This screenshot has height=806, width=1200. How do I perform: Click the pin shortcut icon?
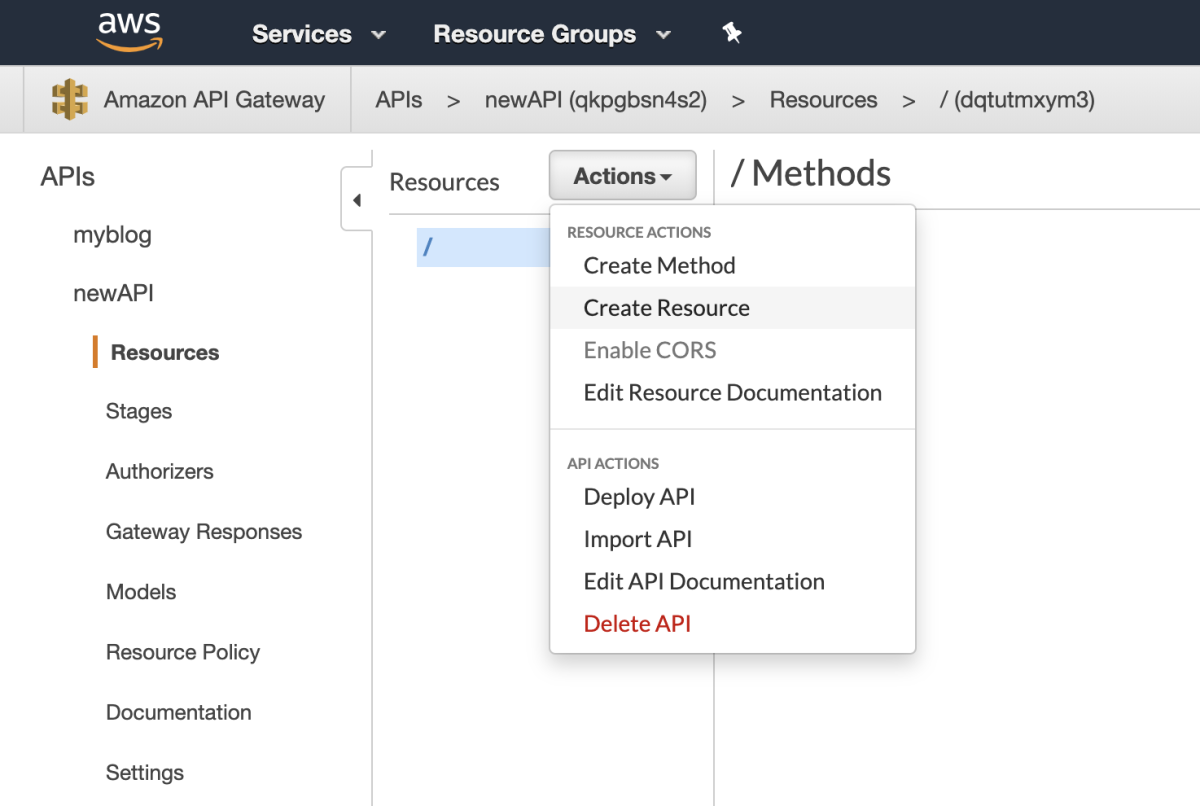tap(732, 33)
